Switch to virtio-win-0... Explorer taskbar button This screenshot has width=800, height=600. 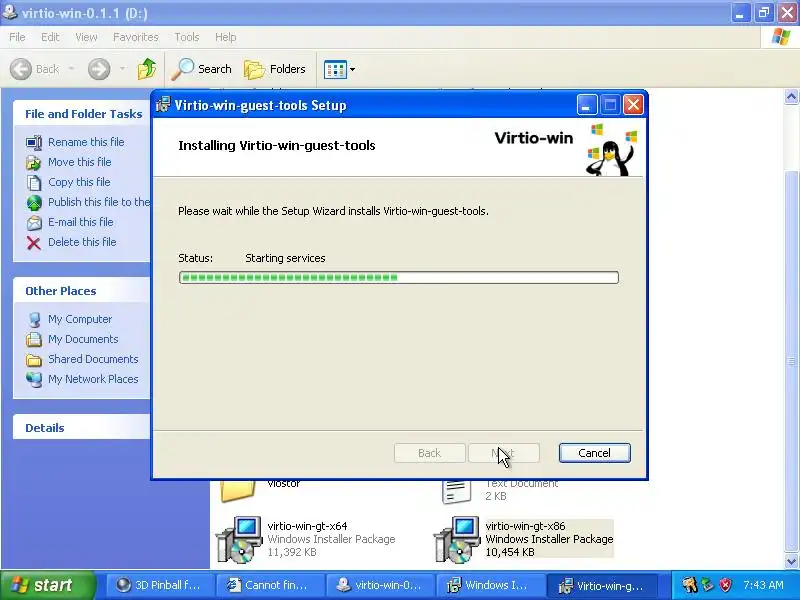(379, 585)
